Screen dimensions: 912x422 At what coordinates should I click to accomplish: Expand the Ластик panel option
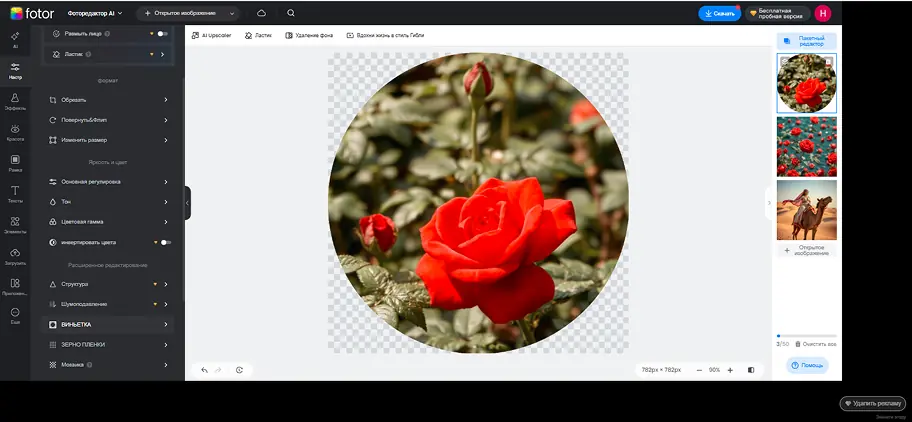[x=108, y=54]
